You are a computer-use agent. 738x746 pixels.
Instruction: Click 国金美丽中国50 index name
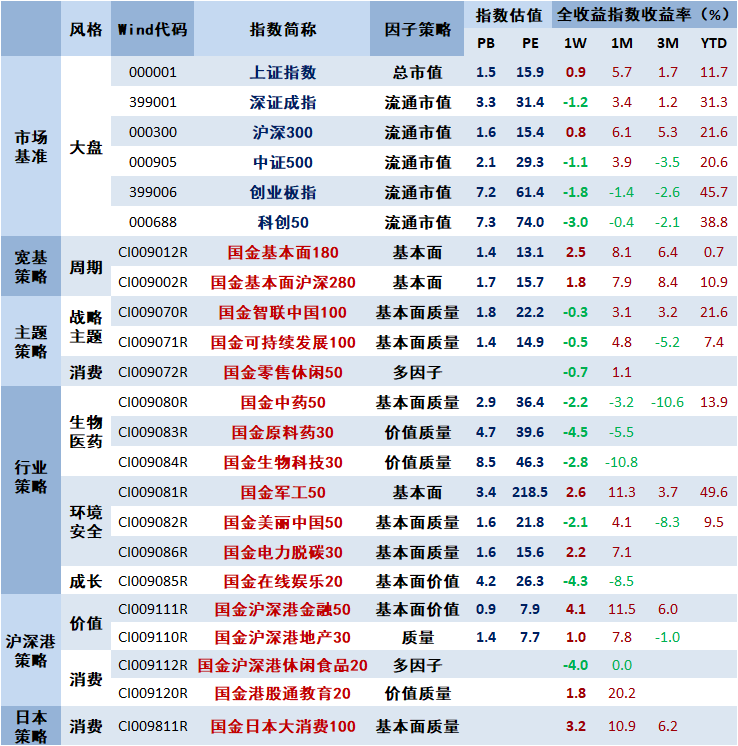point(283,522)
